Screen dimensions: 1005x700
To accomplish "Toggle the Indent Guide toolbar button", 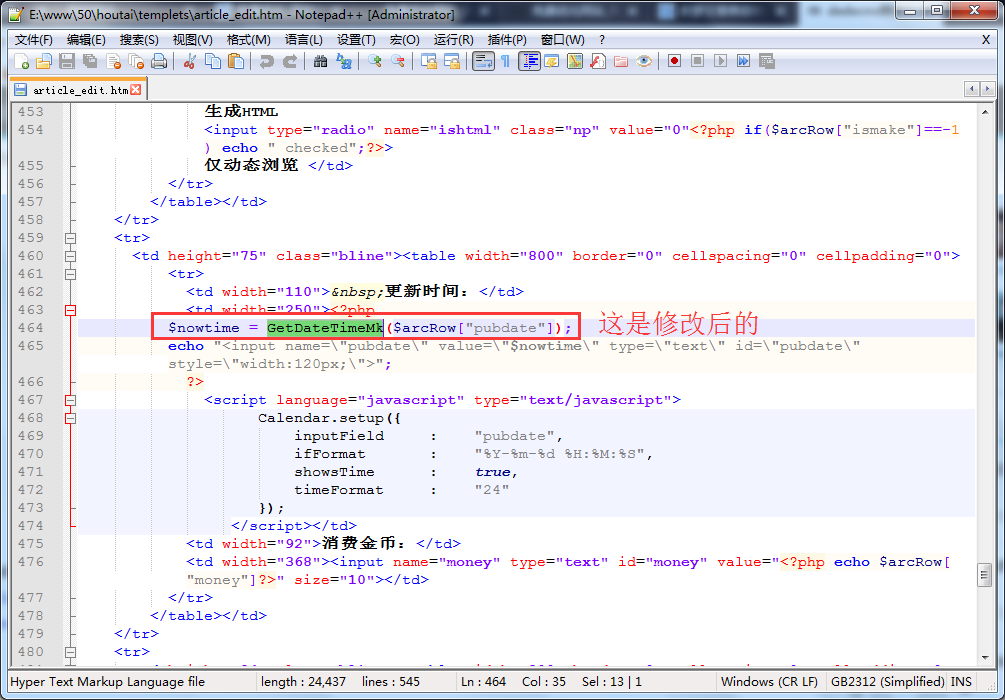I will (x=529, y=62).
